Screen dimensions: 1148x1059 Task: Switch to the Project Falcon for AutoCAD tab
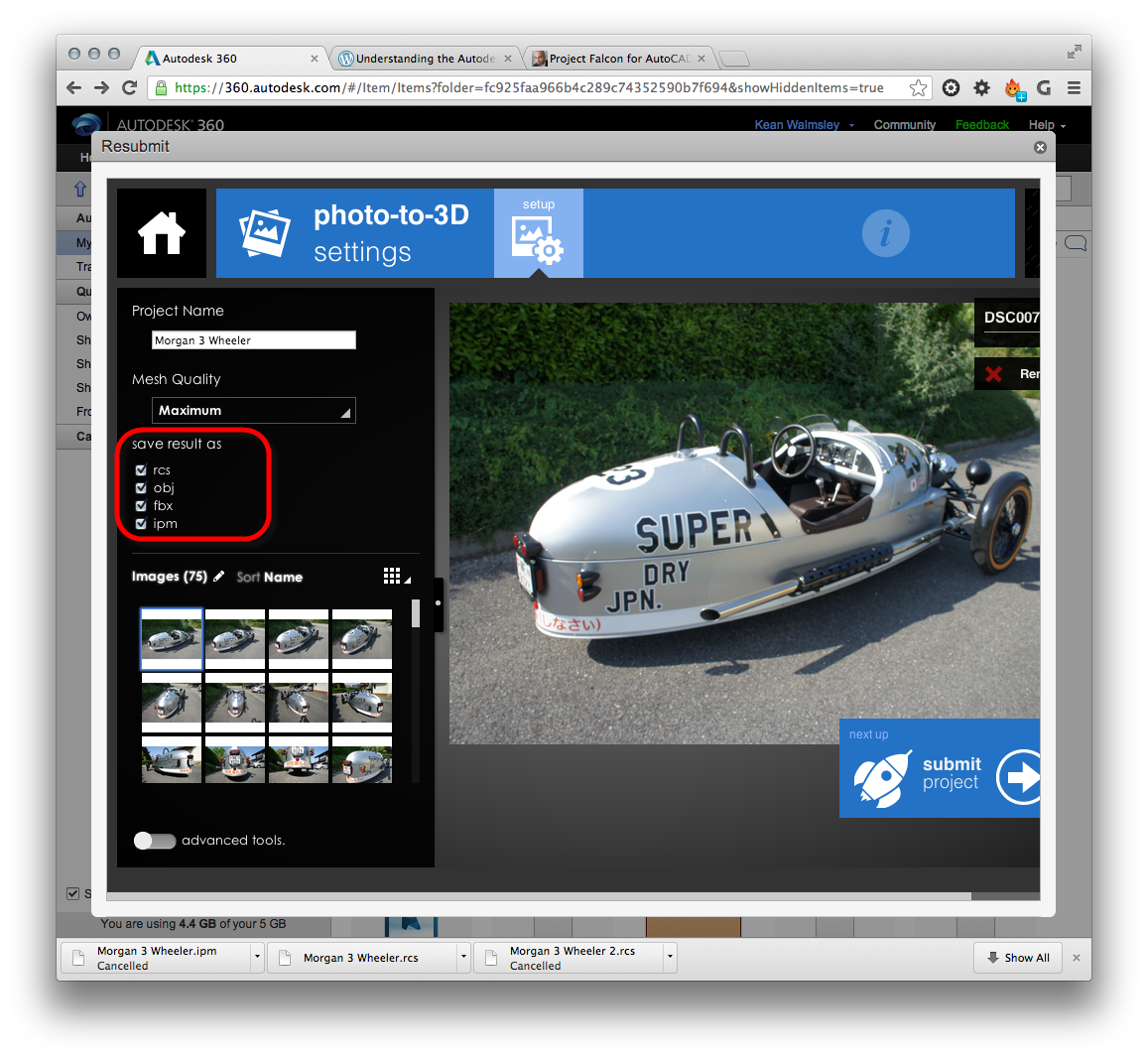617,59
